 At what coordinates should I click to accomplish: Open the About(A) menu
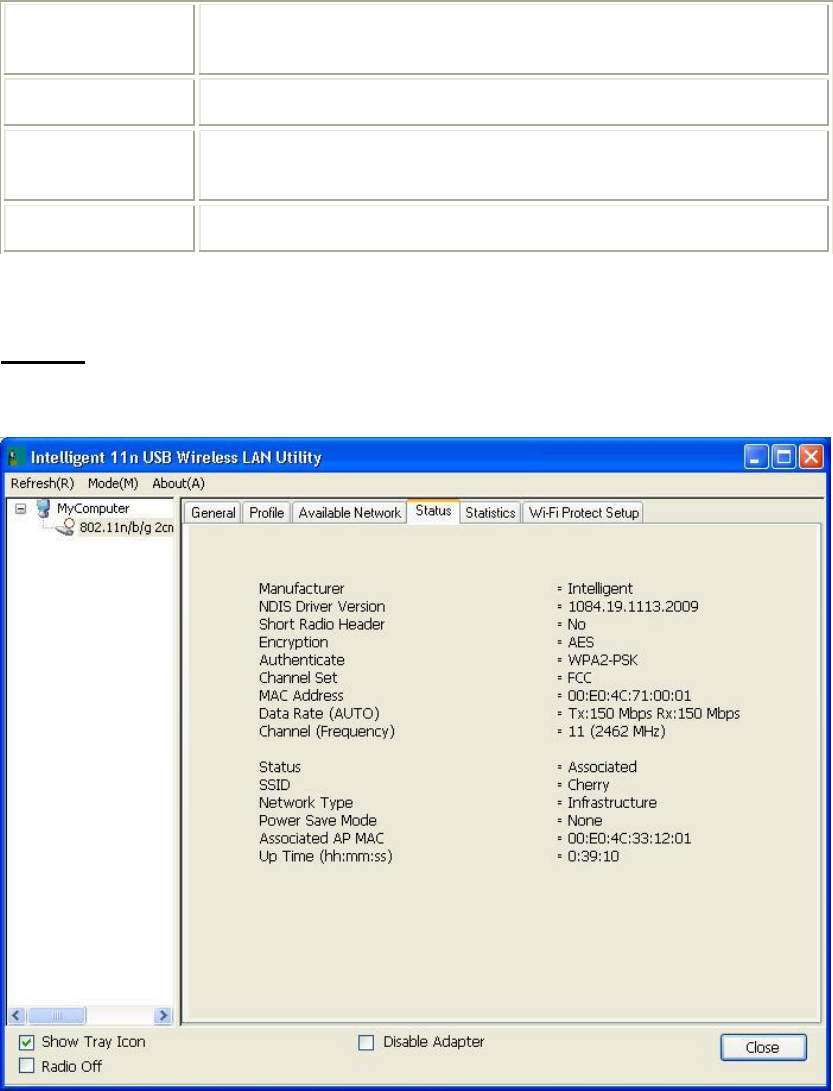pos(178,483)
